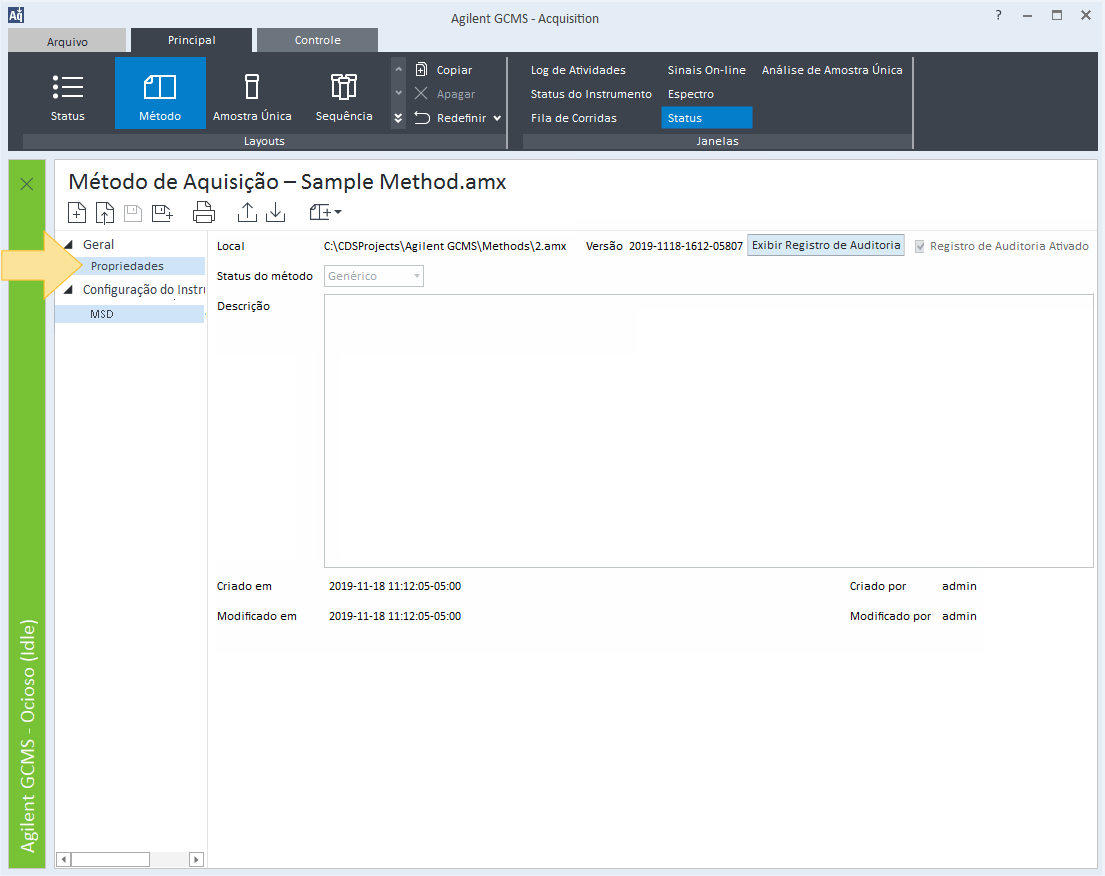Create a new method with the new-document icon
The height and width of the screenshot is (876, 1105).
coord(77,212)
